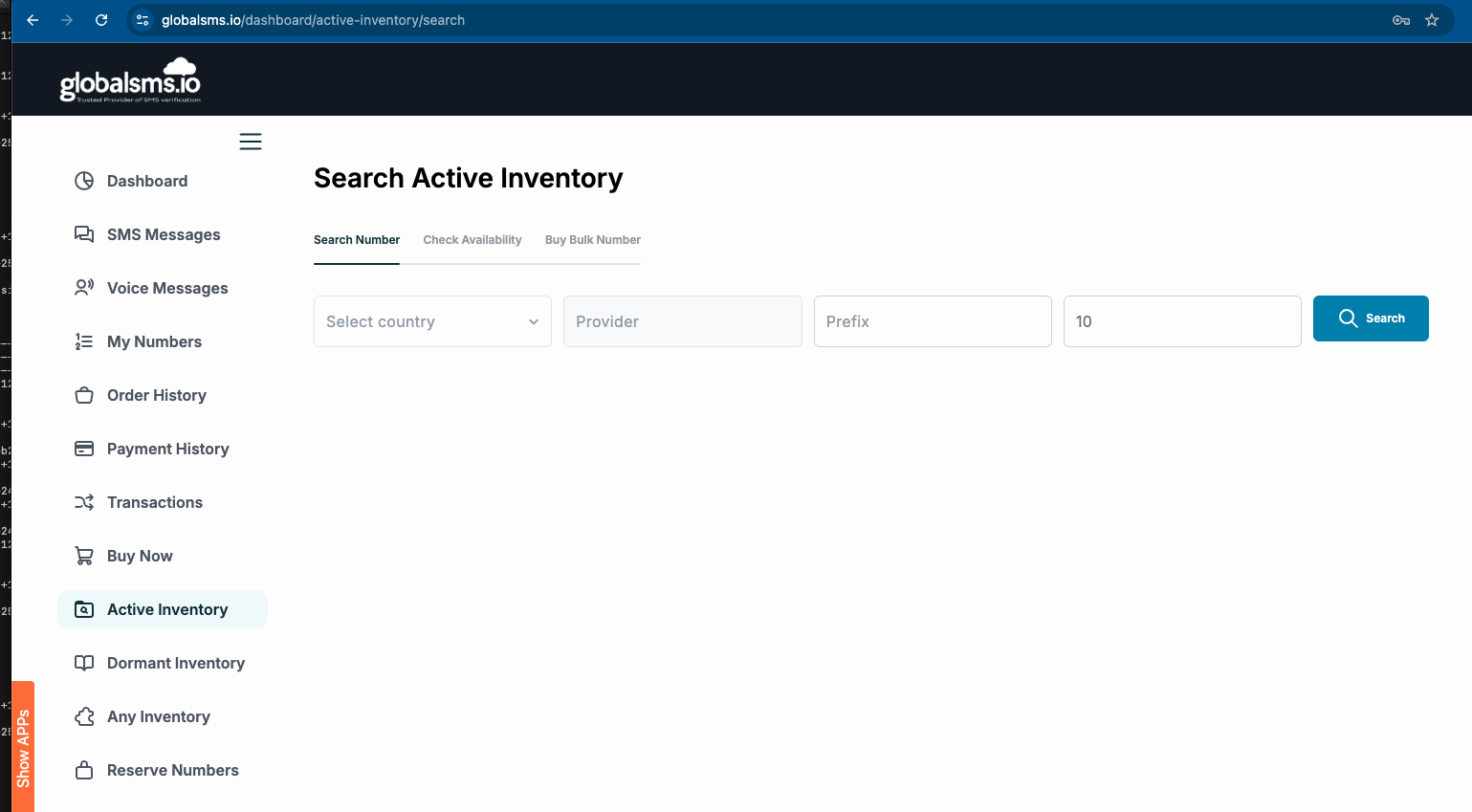Reload the page in browser
Viewport: 1472px width, 812px height.
101,20
